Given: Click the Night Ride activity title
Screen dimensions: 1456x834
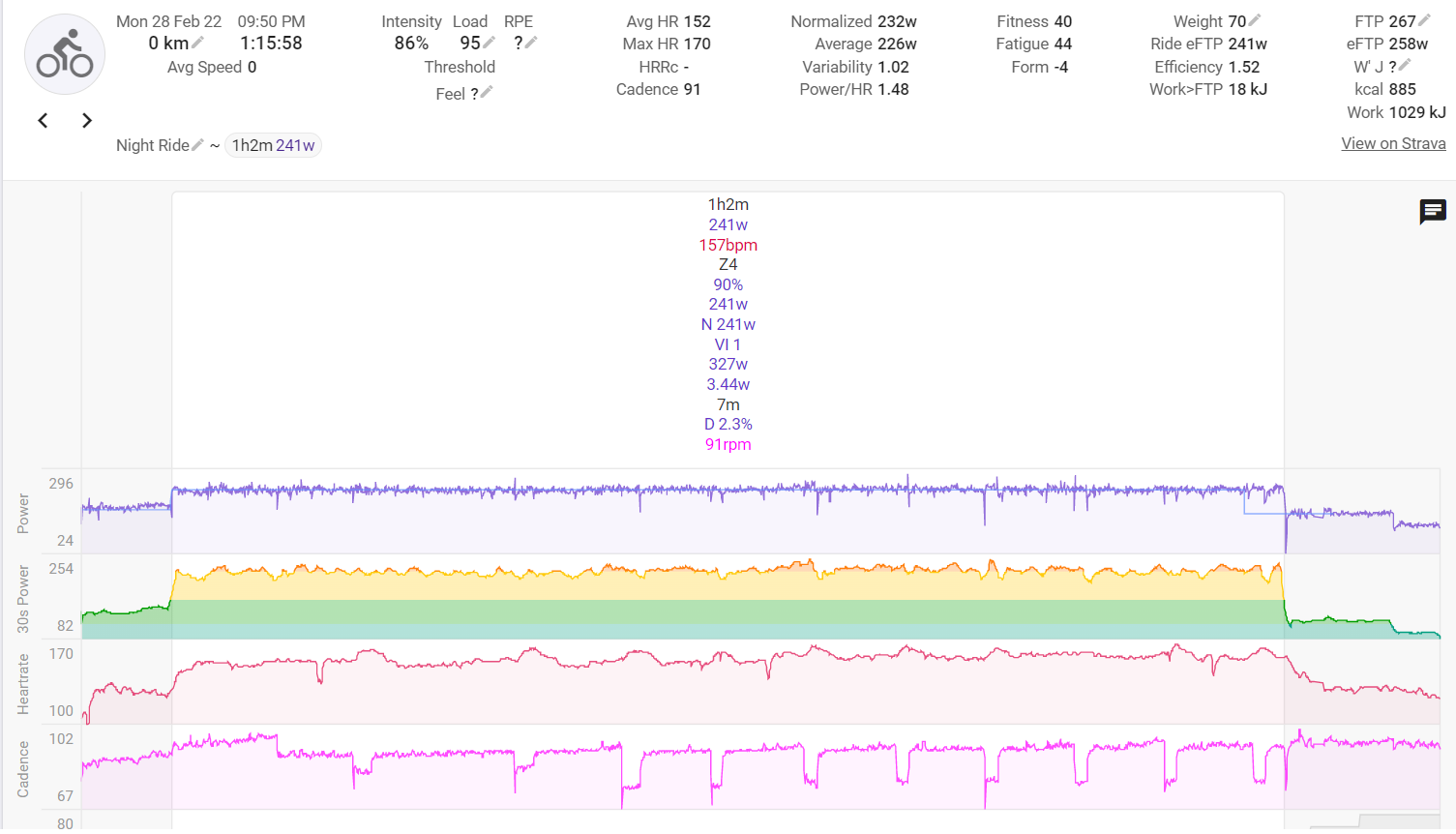Looking at the screenshot, I should 152,145.
